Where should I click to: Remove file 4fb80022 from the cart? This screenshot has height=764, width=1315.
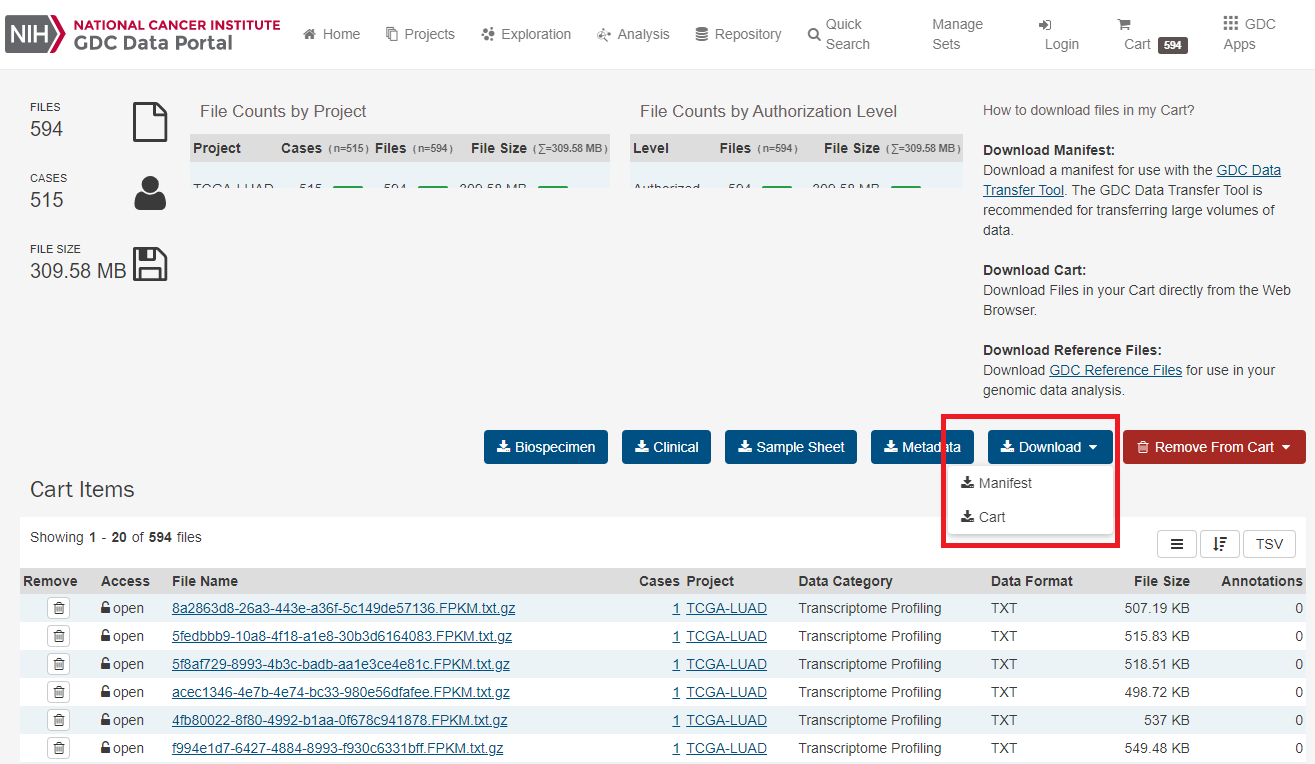click(x=58, y=720)
